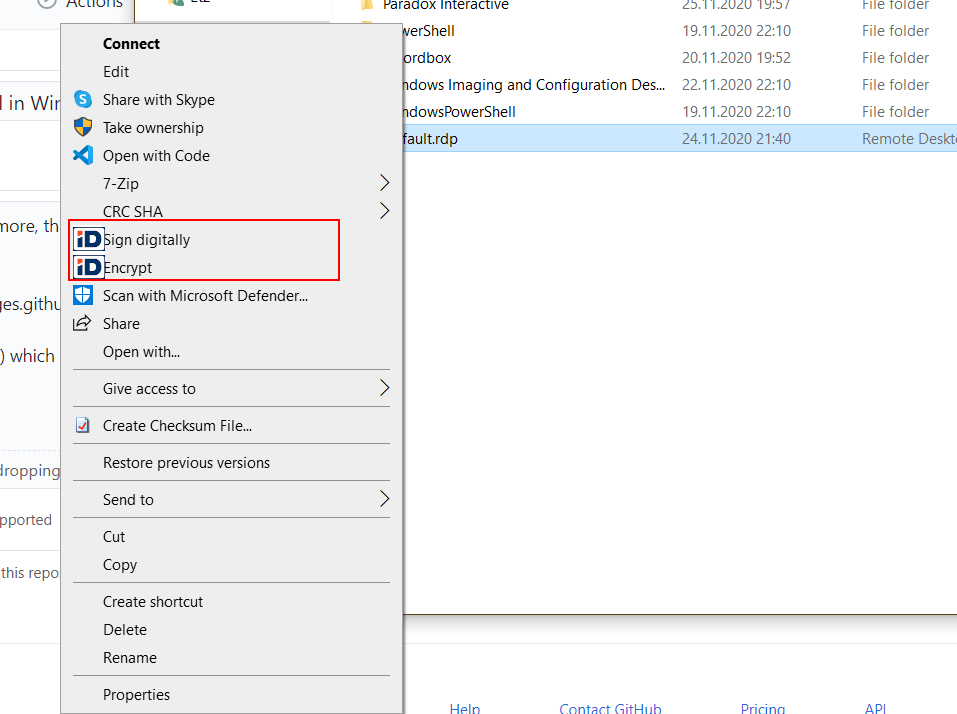
Task: Click the Microsoft Defender scan icon
Action: 83,295
